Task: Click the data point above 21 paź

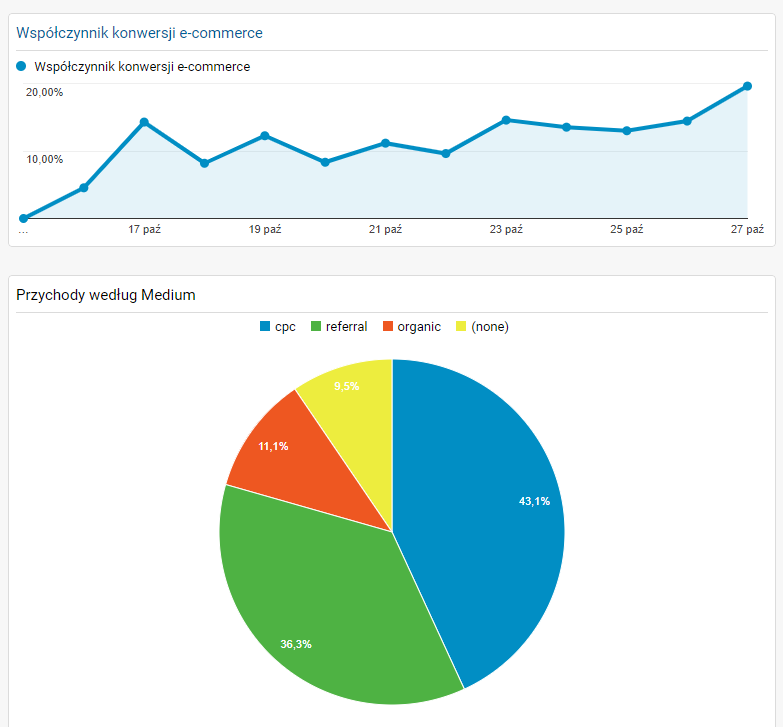Action: pos(386,143)
